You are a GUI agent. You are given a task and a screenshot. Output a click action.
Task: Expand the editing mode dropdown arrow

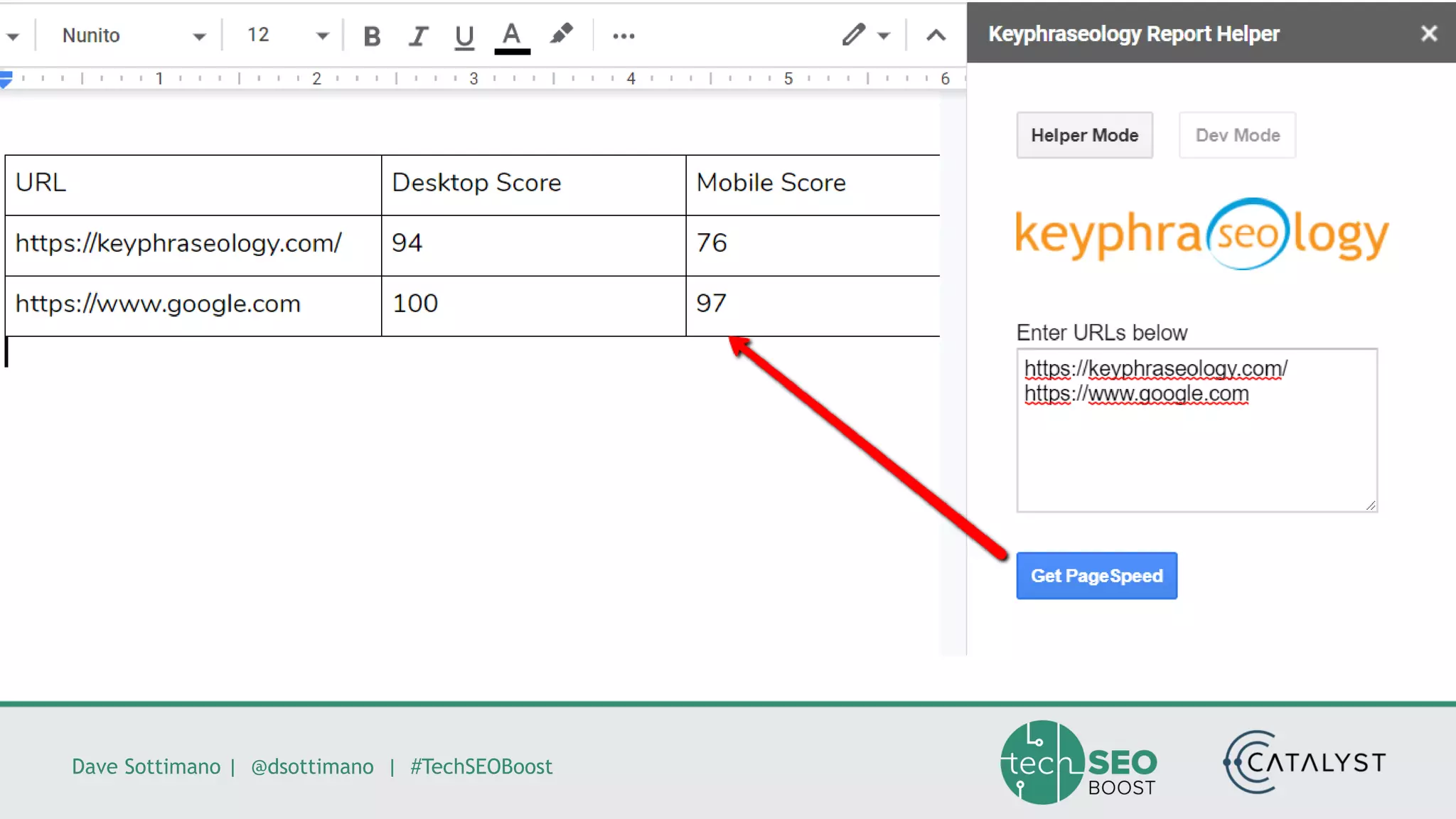[884, 36]
